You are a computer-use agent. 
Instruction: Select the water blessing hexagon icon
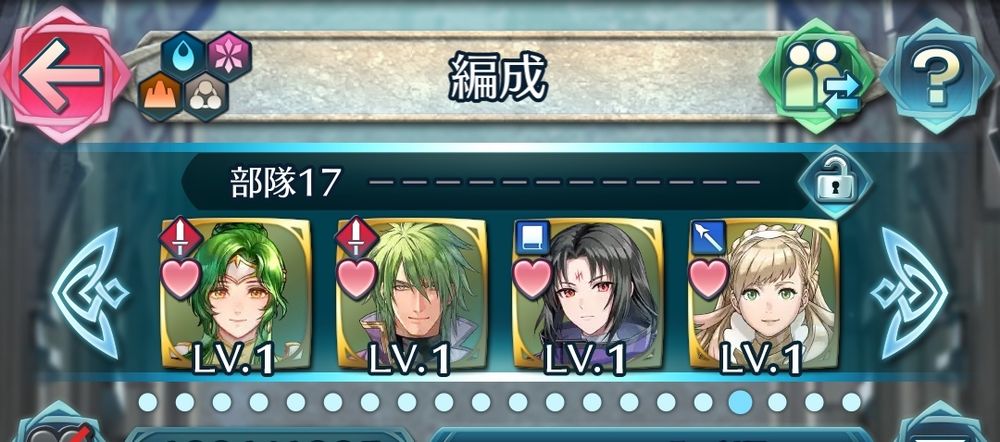click(x=183, y=56)
